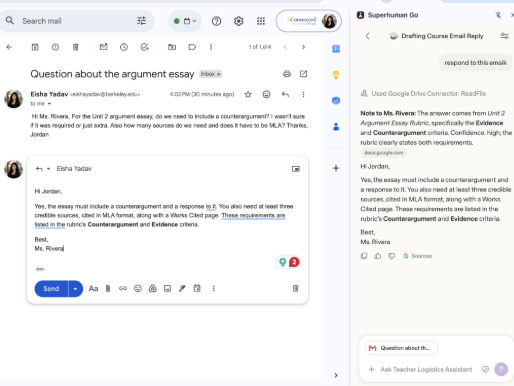Expand recipient details next to 'to me'
Viewport: 514px width, 386px height.
click(x=49, y=104)
